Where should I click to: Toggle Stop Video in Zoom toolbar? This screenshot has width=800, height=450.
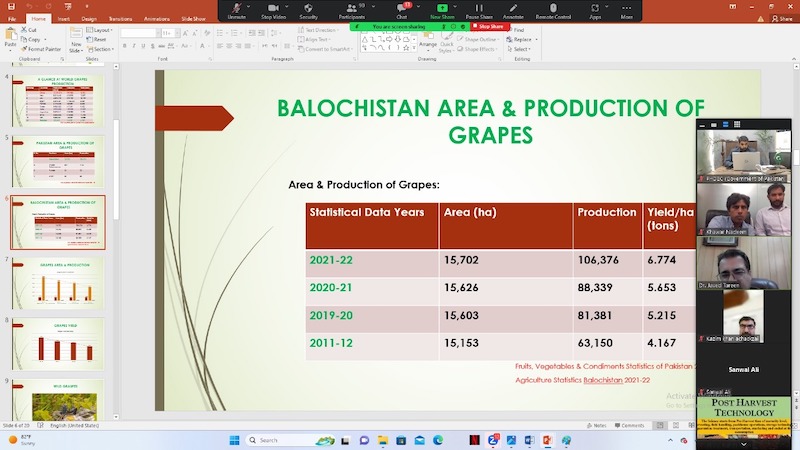tap(272, 8)
